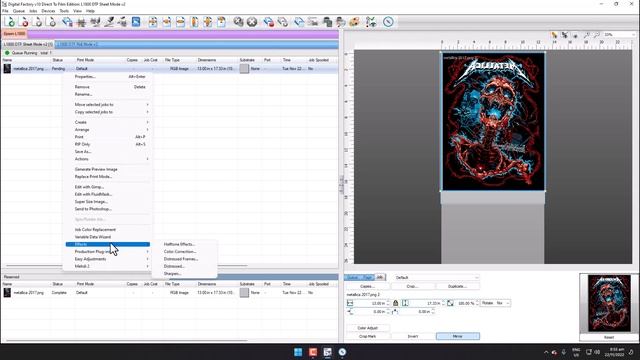Image resolution: width=640 pixels, height=360 pixels.
Task: Toggle the Invert option
Action: point(413,336)
